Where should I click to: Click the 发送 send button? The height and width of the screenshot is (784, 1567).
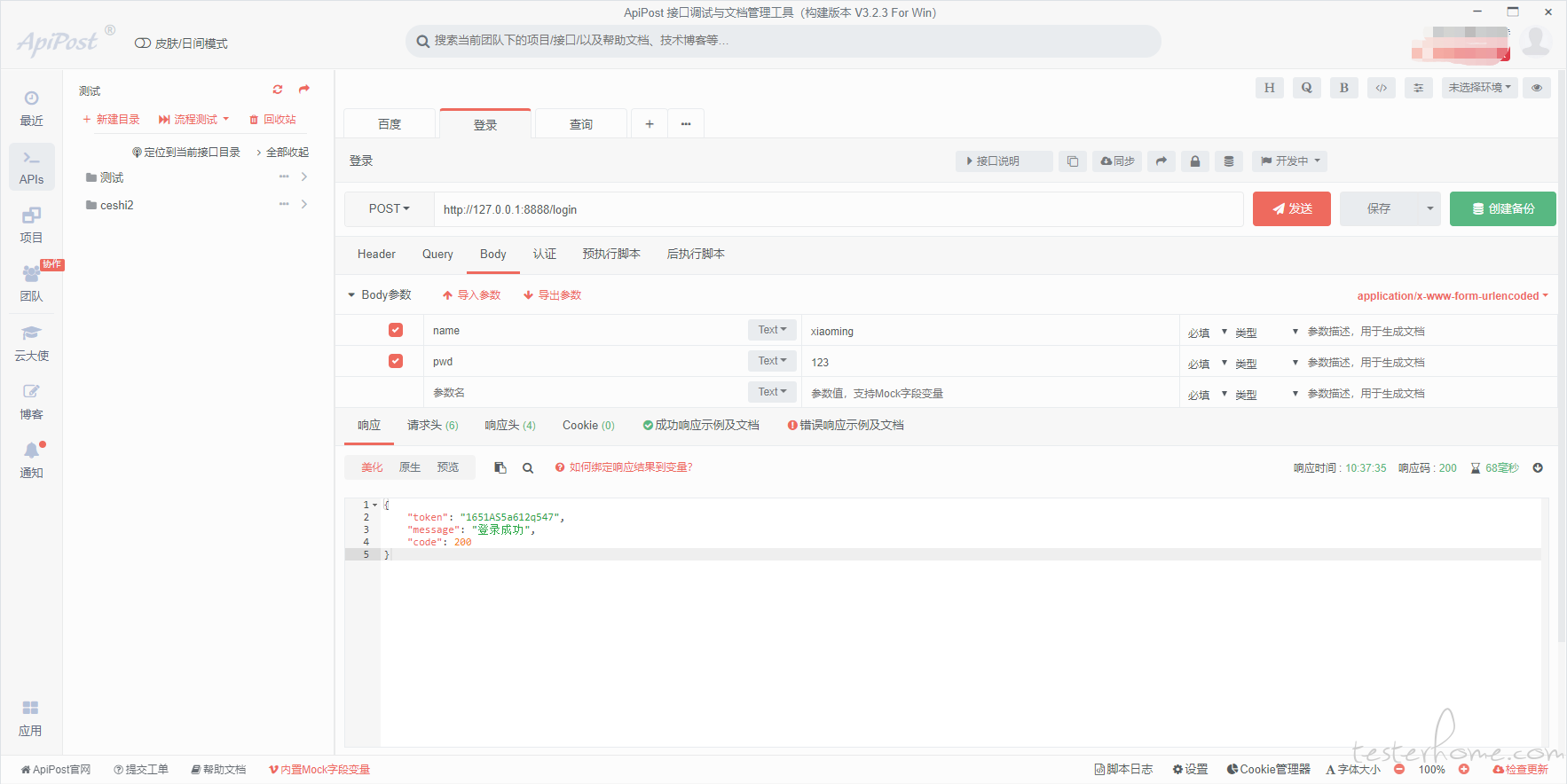pyautogui.click(x=1291, y=209)
